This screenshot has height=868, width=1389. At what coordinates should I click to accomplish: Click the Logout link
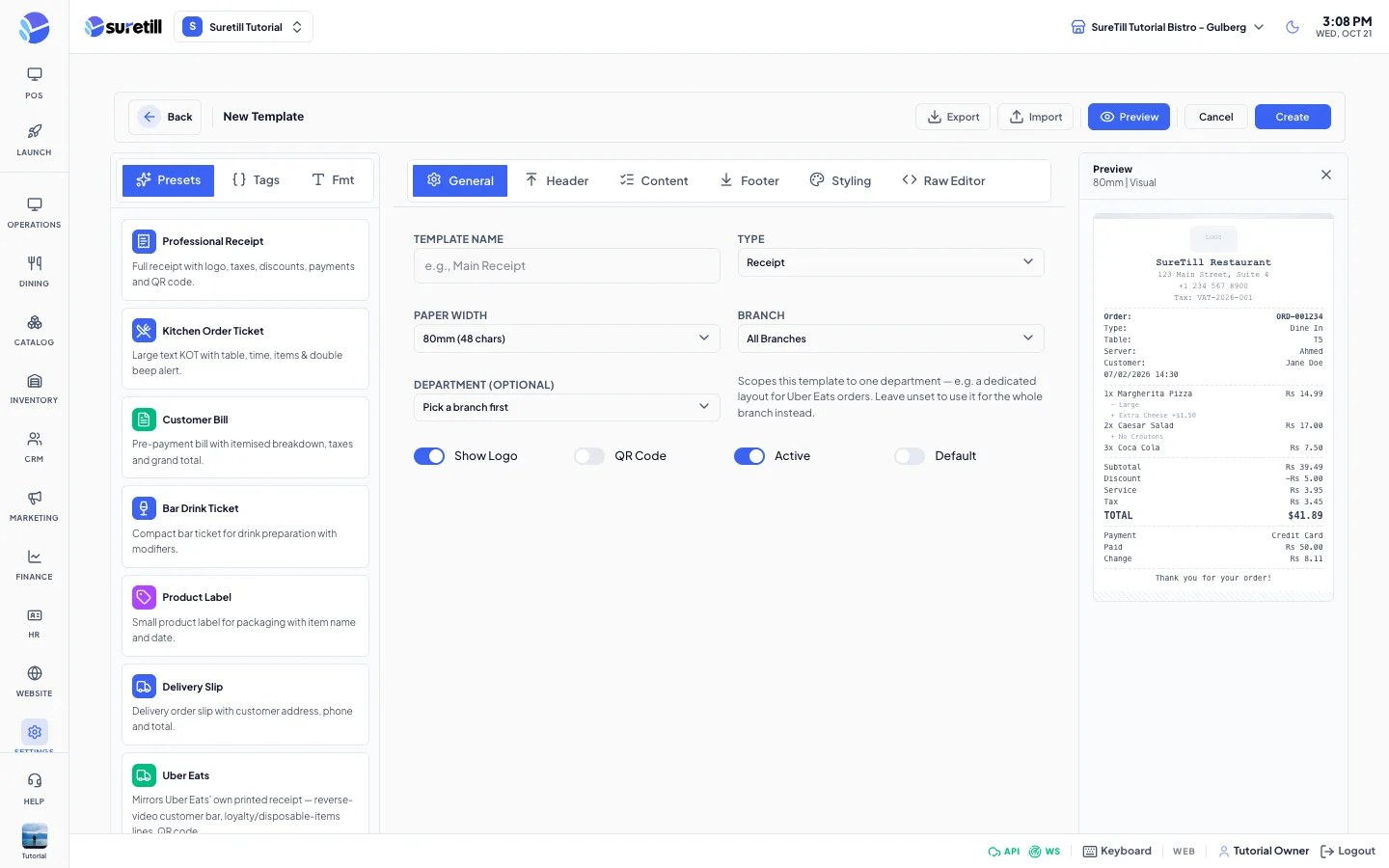(x=1348, y=851)
